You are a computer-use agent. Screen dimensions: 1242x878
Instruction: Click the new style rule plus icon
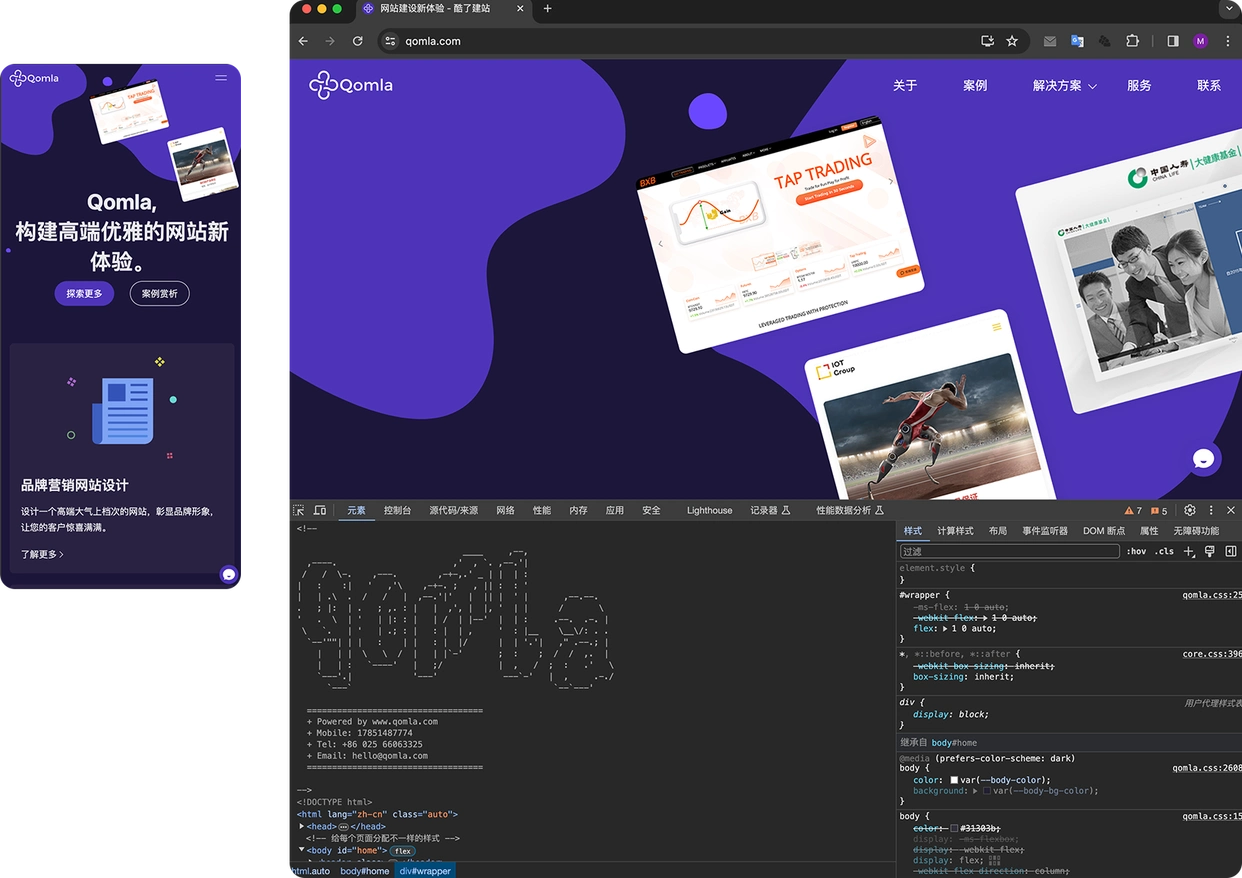pyautogui.click(x=1189, y=551)
